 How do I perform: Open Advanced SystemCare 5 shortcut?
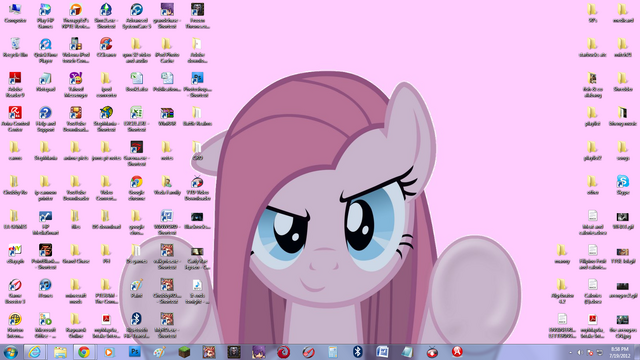[136, 16]
